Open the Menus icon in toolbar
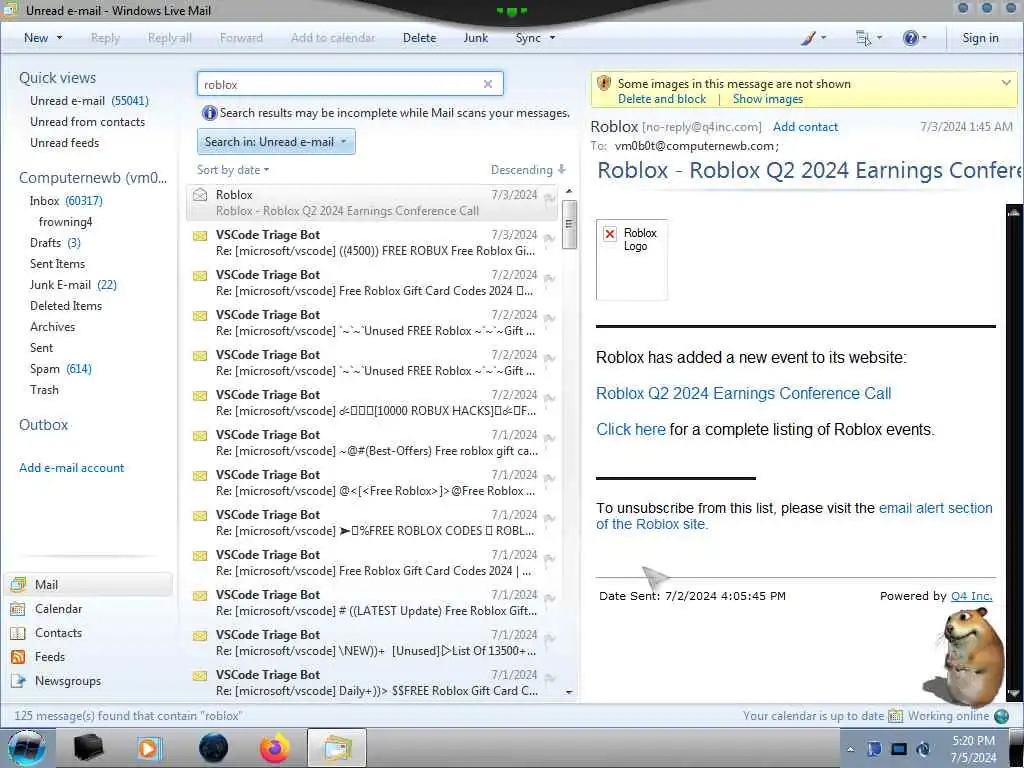 pyautogui.click(x=863, y=38)
